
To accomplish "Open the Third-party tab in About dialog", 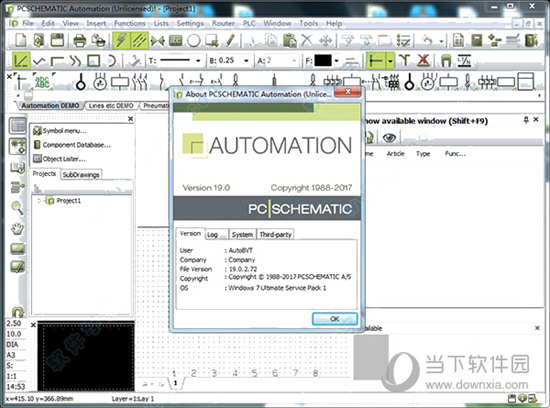I will [275, 235].
